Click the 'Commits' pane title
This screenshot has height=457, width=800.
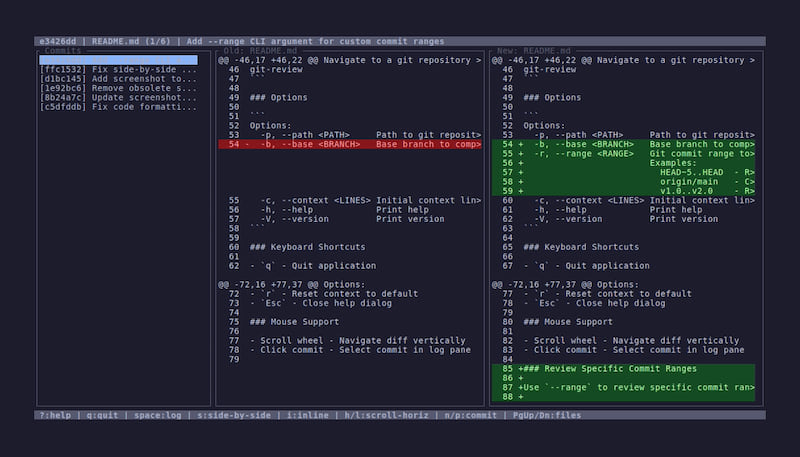63,50
